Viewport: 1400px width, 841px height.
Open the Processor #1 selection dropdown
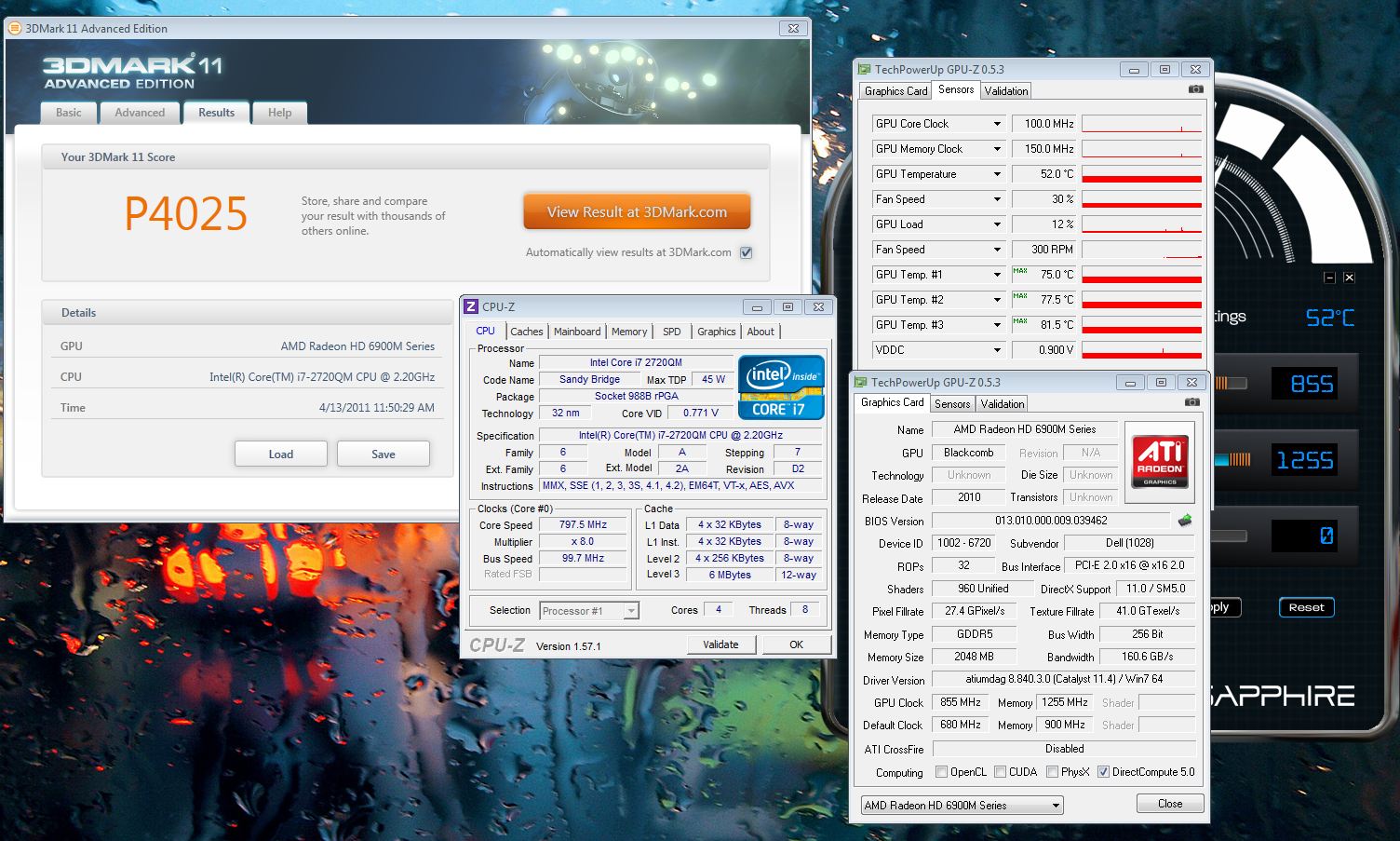coord(589,611)
